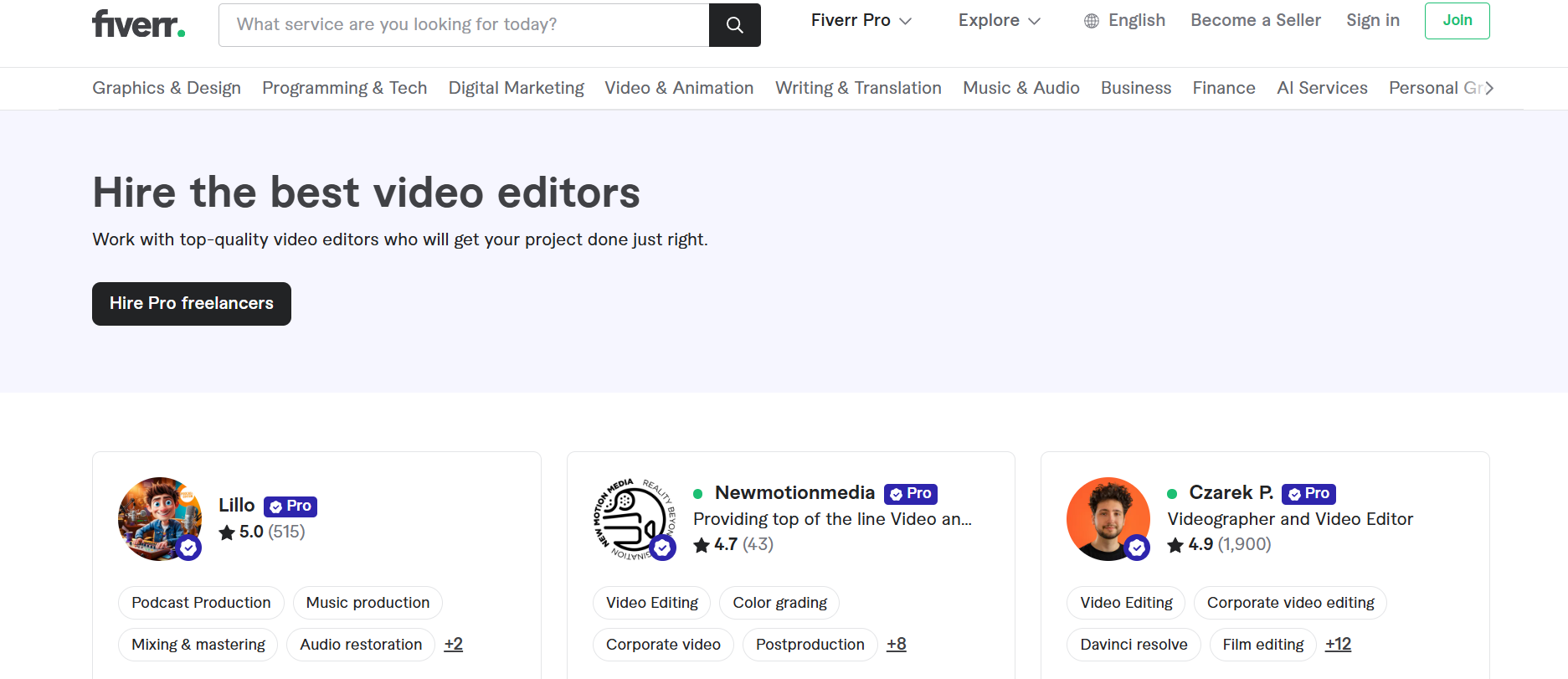Image resolution: width=1568 pixels, height=679 pixels.
Task: Expand the Explore dropdown
Action: pyautogui.click(x=1000, y=21)
